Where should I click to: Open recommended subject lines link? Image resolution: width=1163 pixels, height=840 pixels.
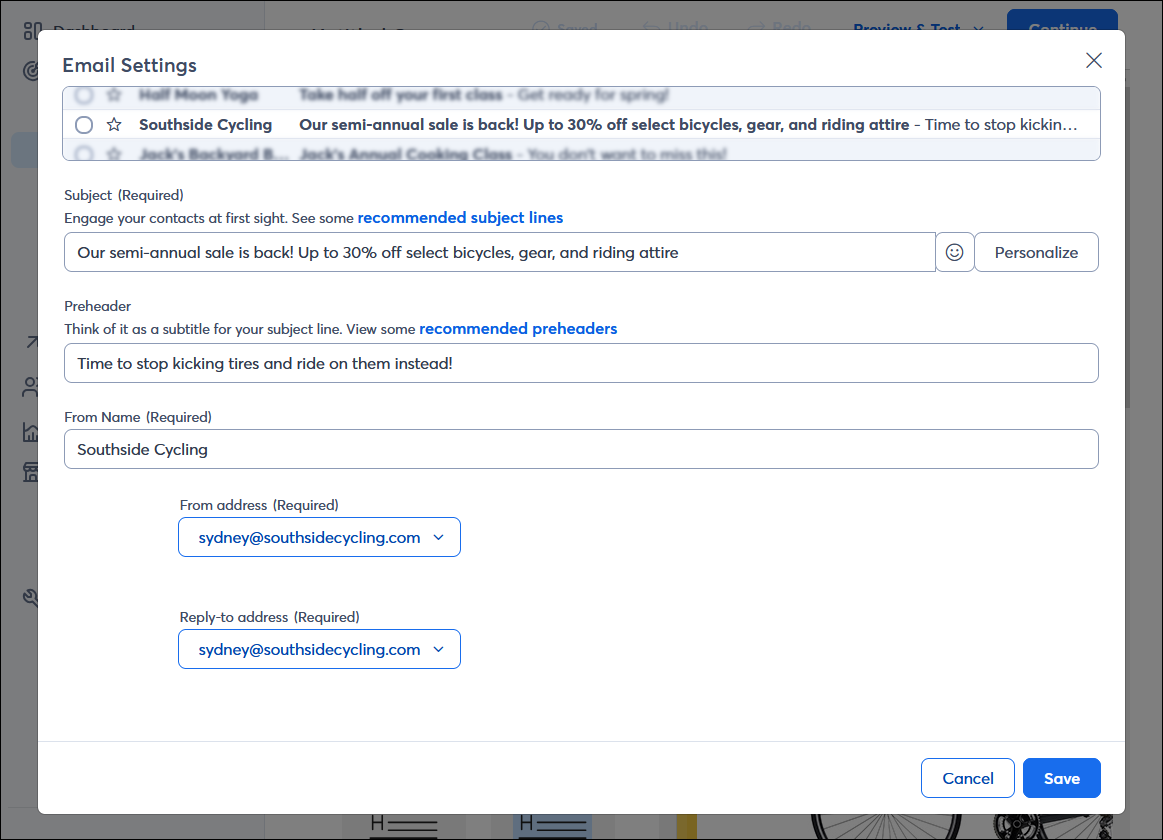pos(460,218)
